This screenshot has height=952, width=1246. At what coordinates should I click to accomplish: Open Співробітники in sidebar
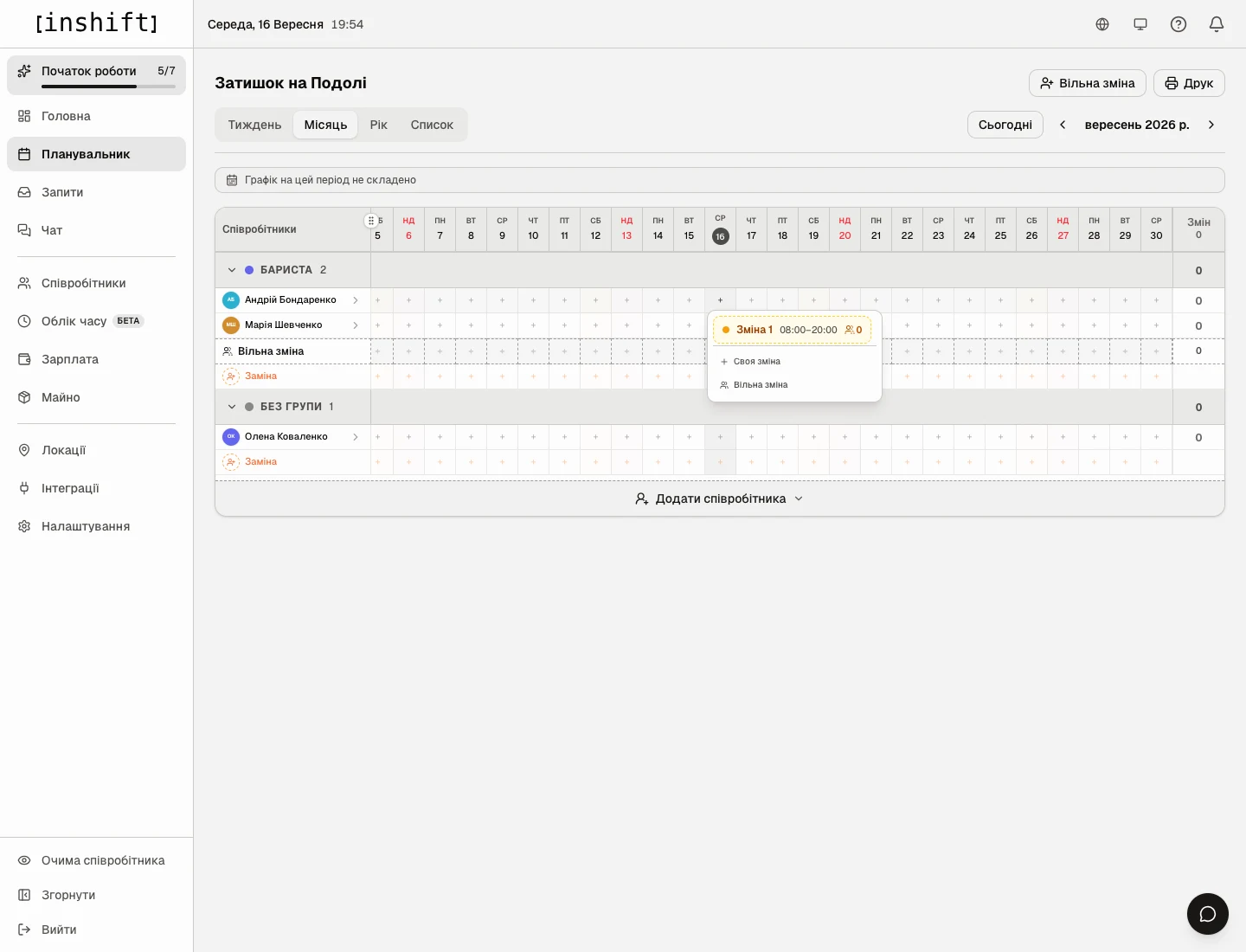click(x=96, y=283)
